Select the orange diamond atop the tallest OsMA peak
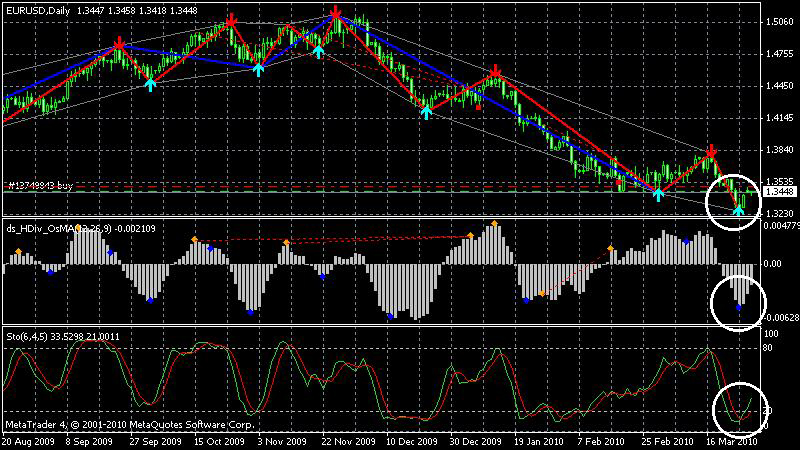Viewport: 800px width, 450px height. (494, 224)
